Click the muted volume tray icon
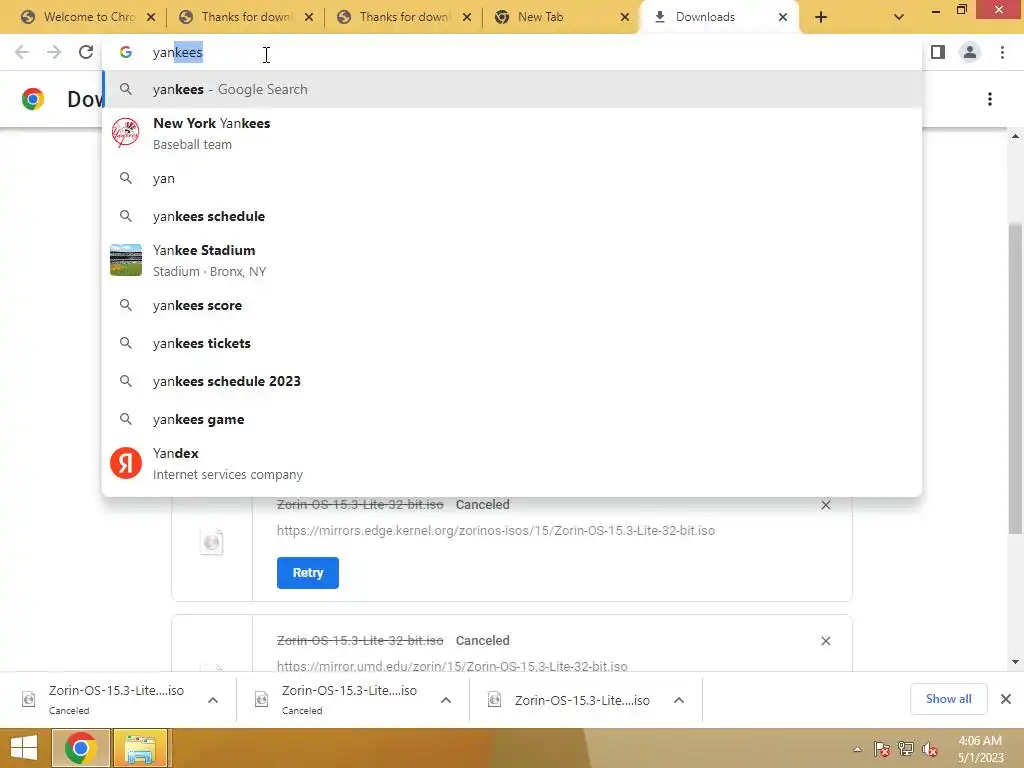 coord(930,749)
